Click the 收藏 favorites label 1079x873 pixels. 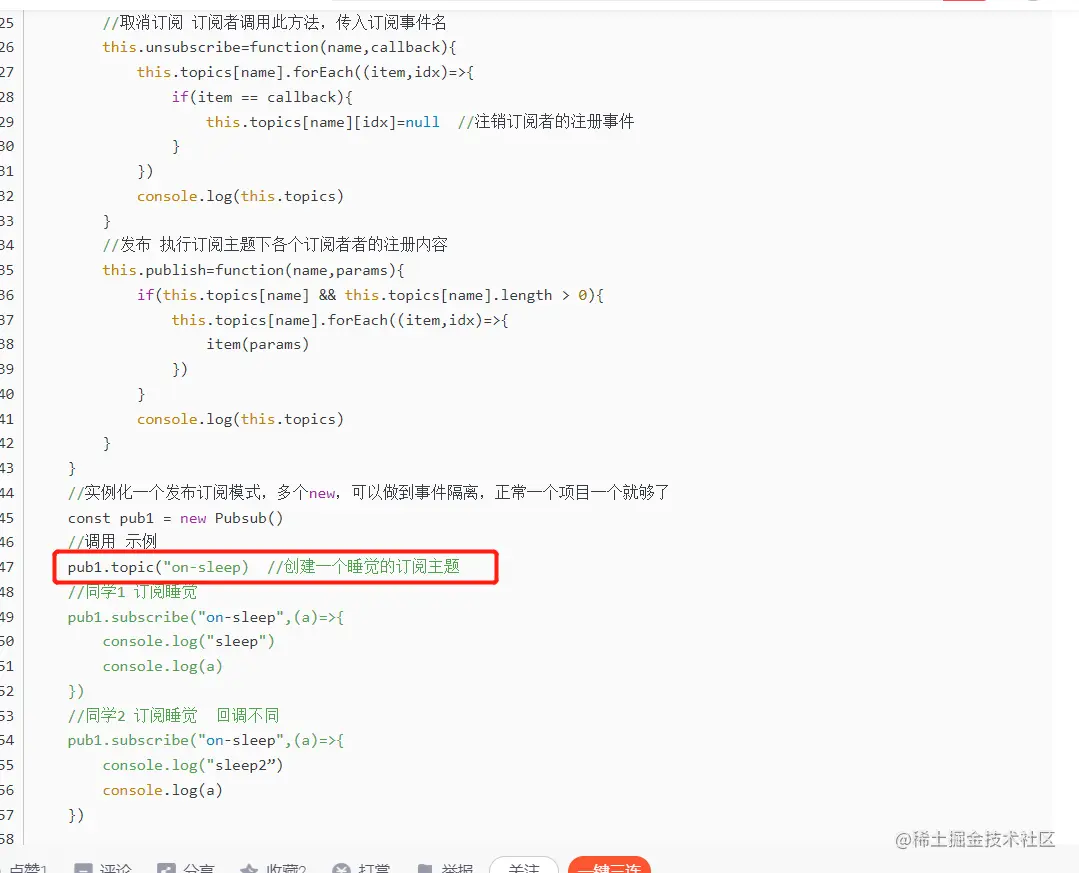pos(286,868)
